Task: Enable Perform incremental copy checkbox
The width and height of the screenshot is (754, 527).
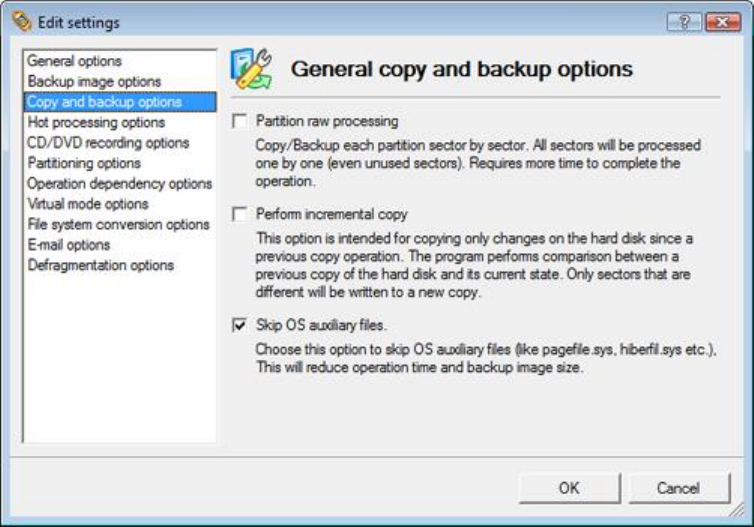Action: [x=239, y=214]
